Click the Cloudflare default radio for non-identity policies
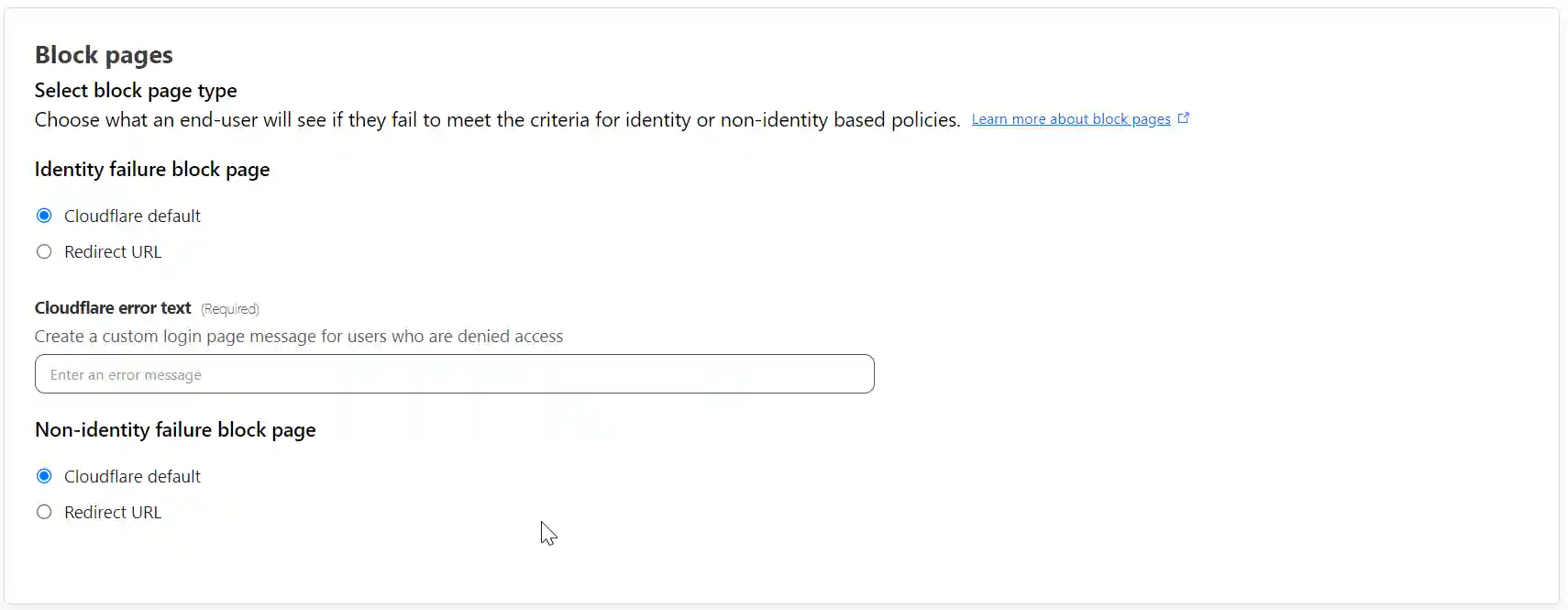 tap(44, 475)
